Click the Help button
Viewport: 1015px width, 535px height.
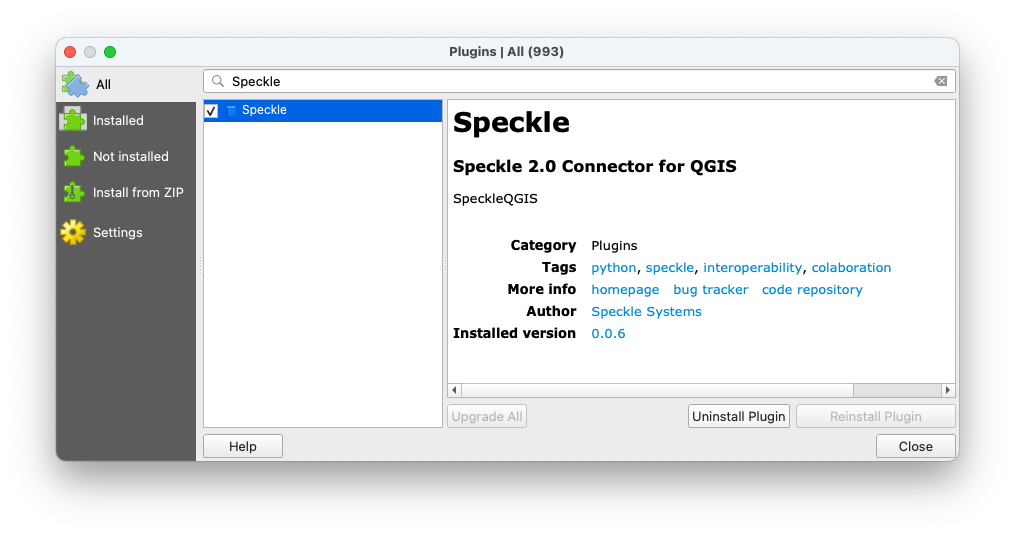click(x=243, y=446)
